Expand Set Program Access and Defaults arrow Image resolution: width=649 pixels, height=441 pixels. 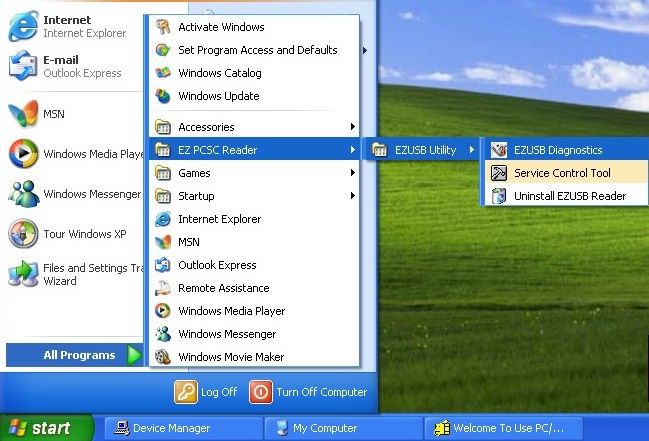pos(365,51)
